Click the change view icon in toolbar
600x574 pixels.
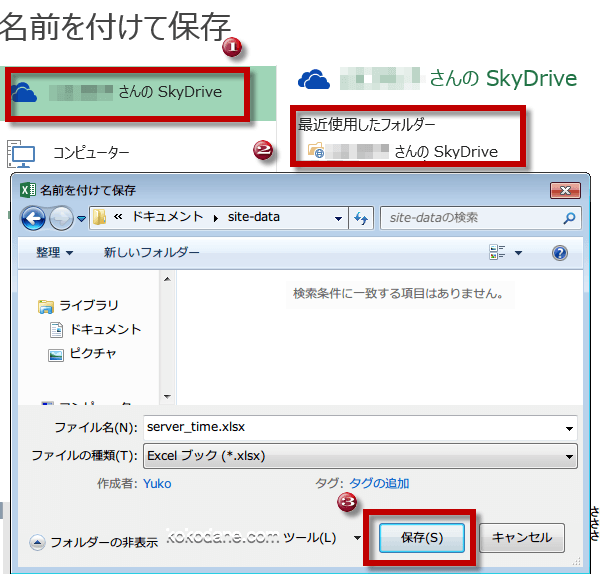pyautogui.click(x=497, y=253)
